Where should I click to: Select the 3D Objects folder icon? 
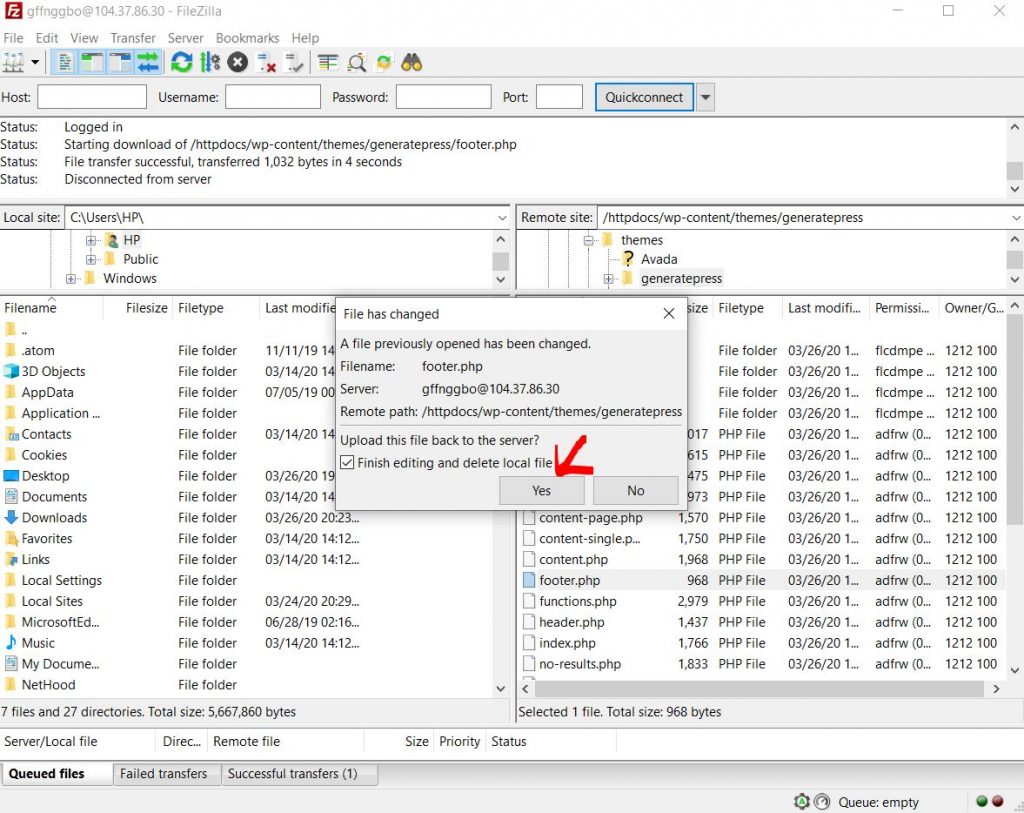10,371
